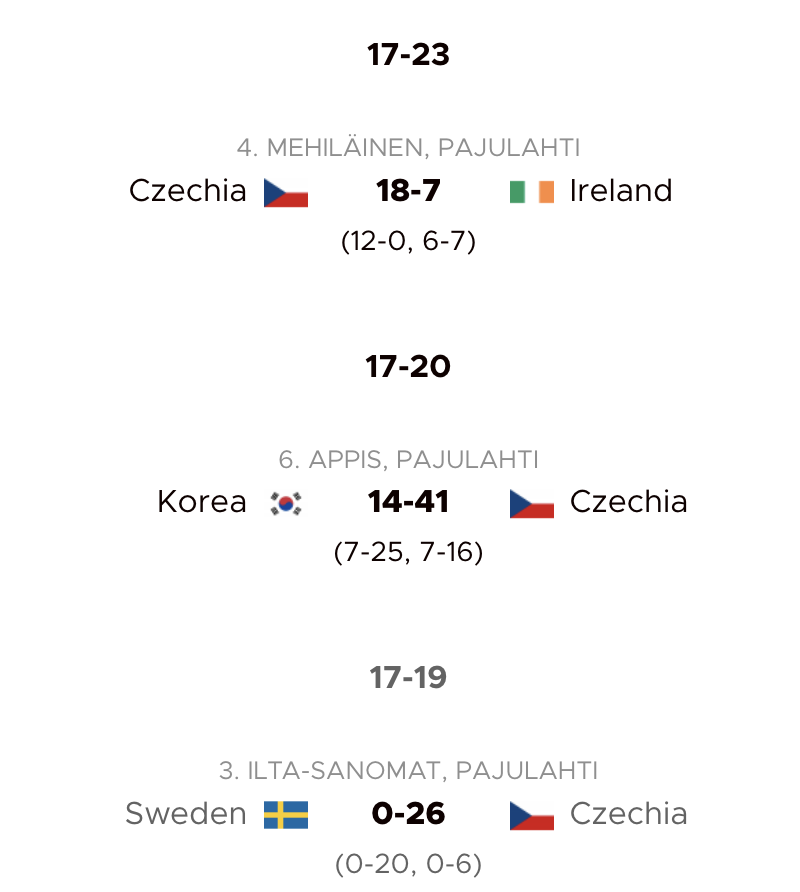Open the 14-41 match score

(x=409, y=502)
